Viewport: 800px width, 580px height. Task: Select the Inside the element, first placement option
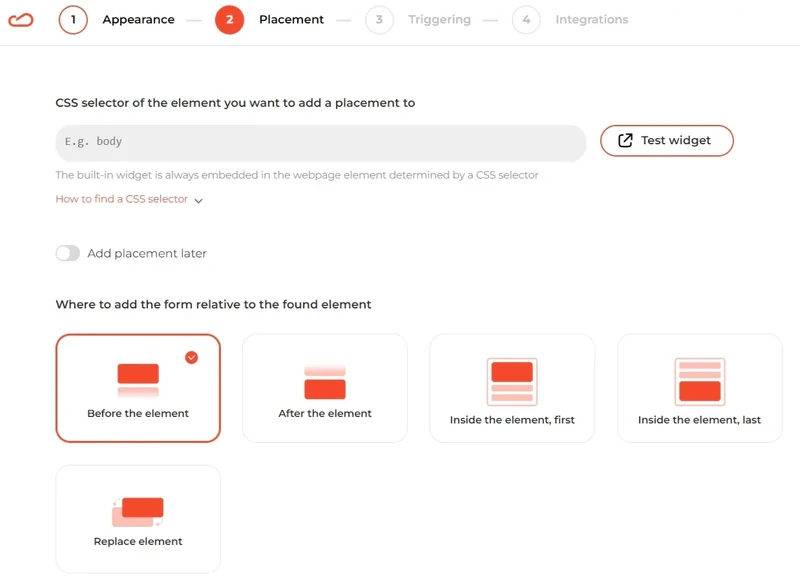coord(512,388)
